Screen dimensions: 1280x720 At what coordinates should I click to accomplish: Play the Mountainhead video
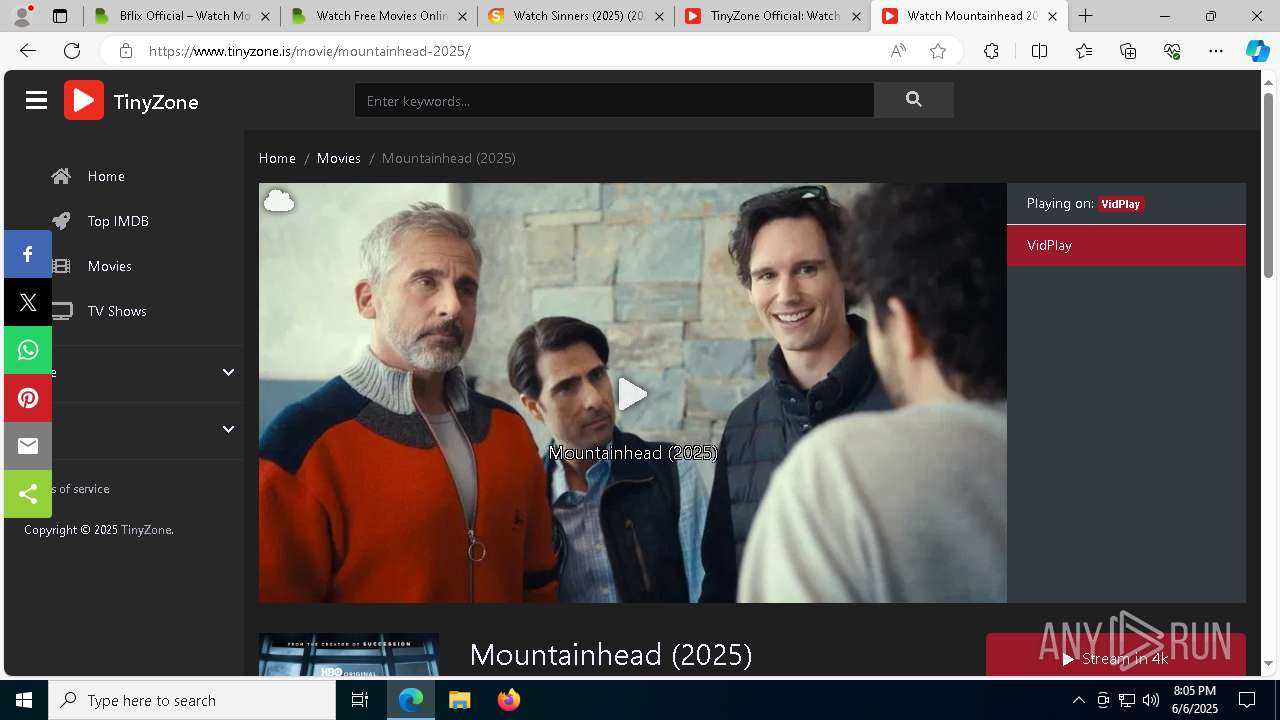coord(632,394)
